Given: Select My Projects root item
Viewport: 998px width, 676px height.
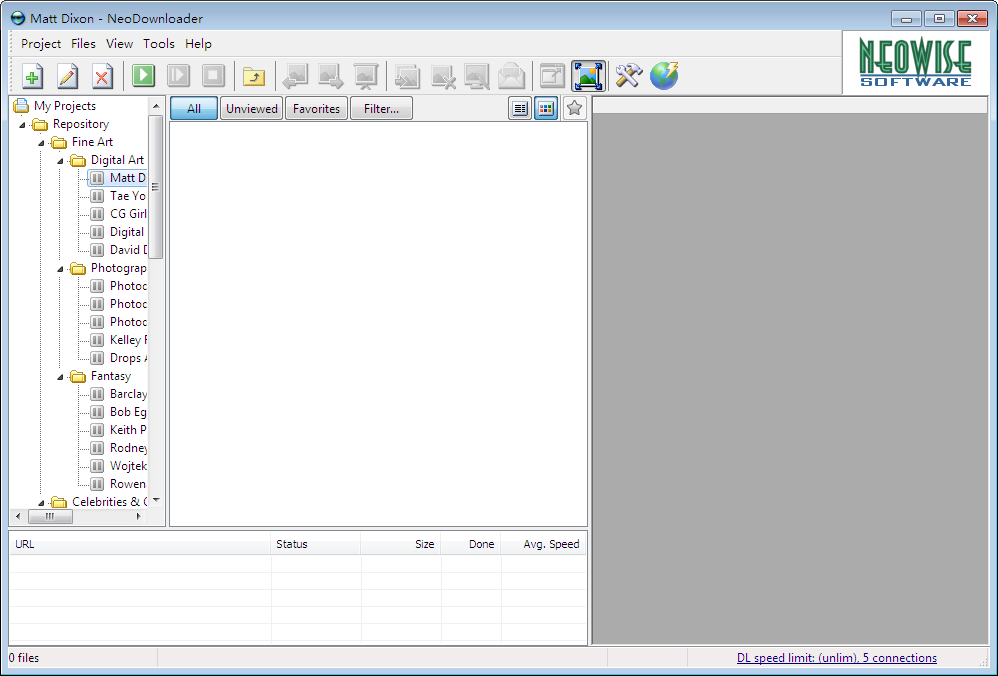Looking at the screenshot, I should 65,106.
